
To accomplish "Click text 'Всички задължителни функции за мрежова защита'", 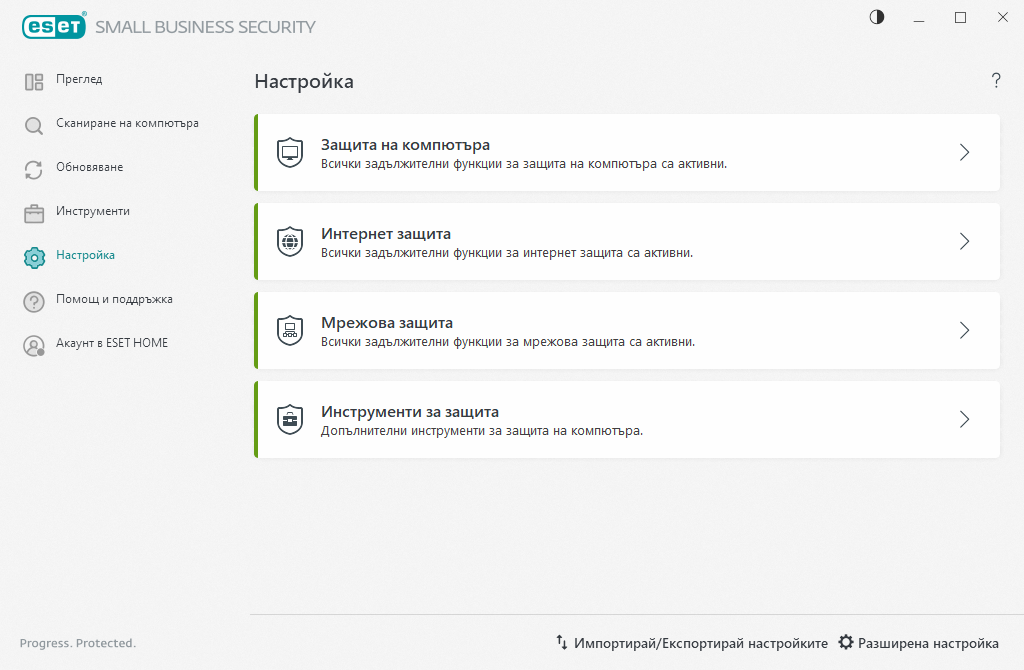I will (x=473, y=342).
